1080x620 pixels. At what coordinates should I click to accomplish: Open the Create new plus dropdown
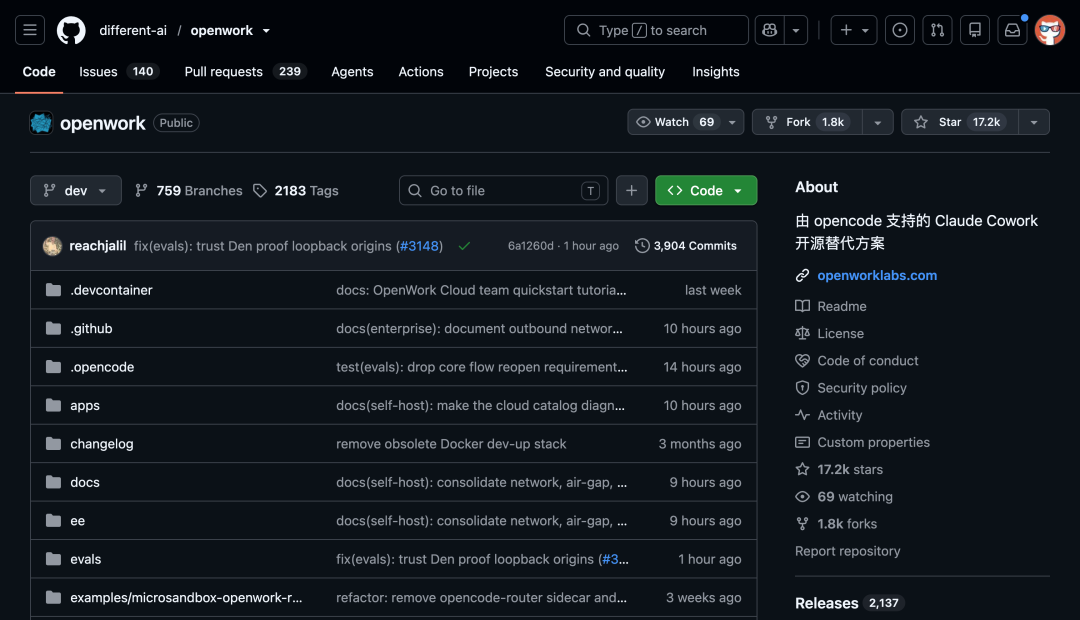click(854, 30)
